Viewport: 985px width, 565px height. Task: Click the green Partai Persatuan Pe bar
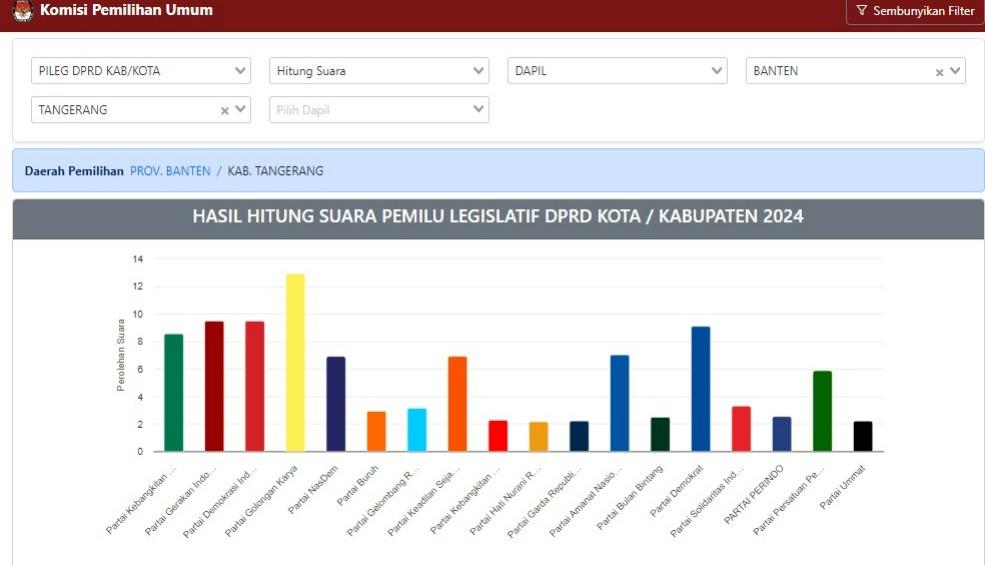[x=822, y=411]
